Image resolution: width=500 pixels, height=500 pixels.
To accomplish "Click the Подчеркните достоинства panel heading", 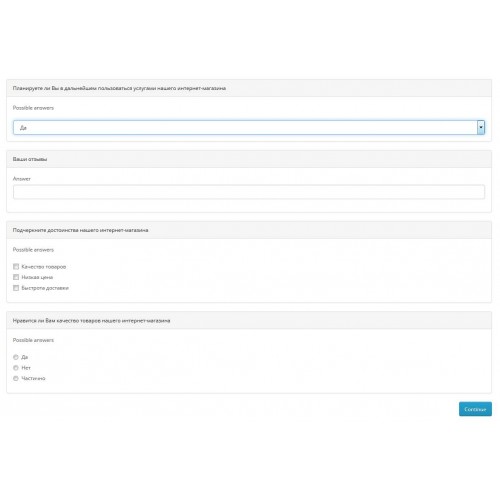I will pyautogui.click(x=80, y=230).
